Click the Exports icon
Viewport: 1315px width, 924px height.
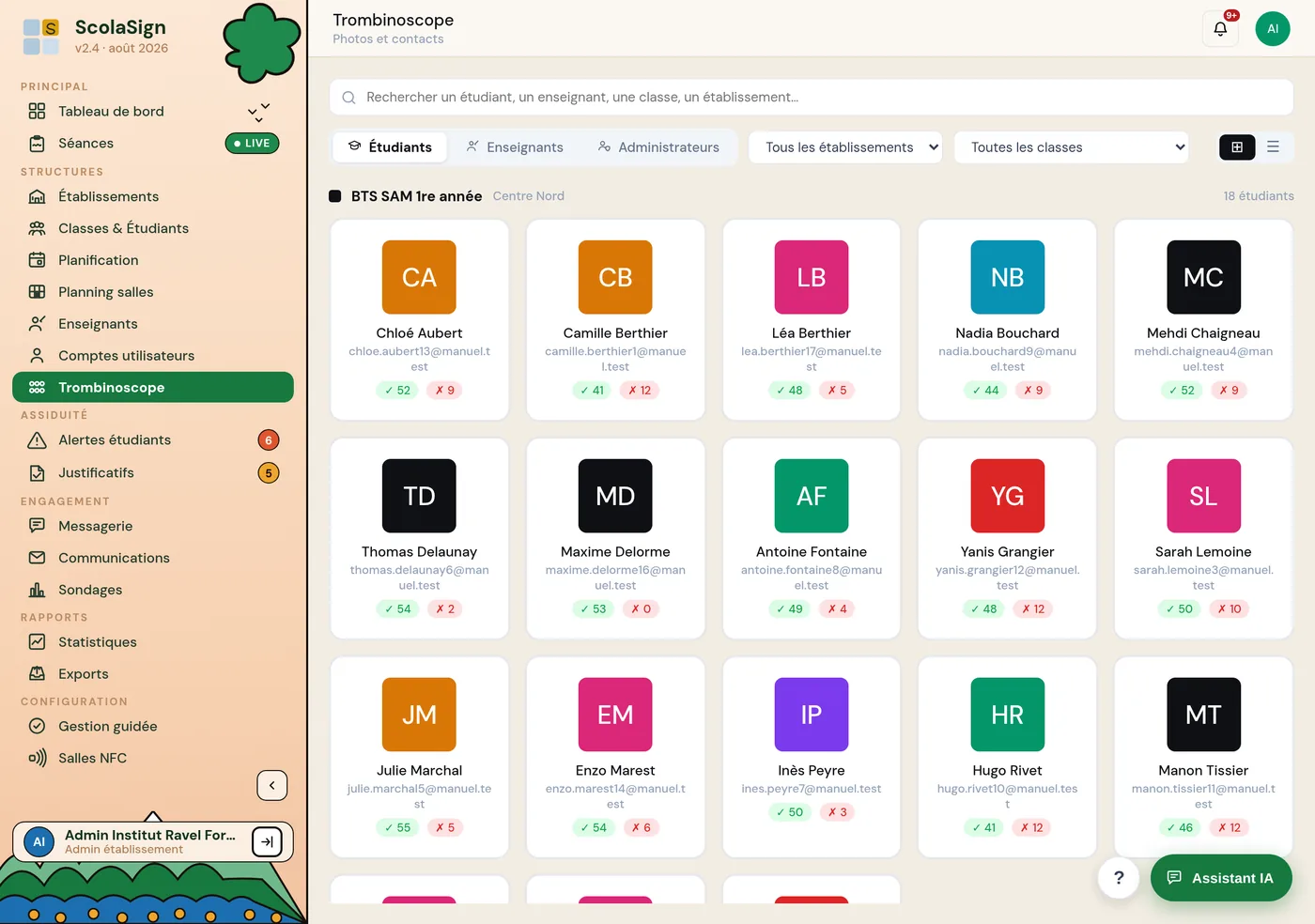pyautogui.click(x=38, y=674)
